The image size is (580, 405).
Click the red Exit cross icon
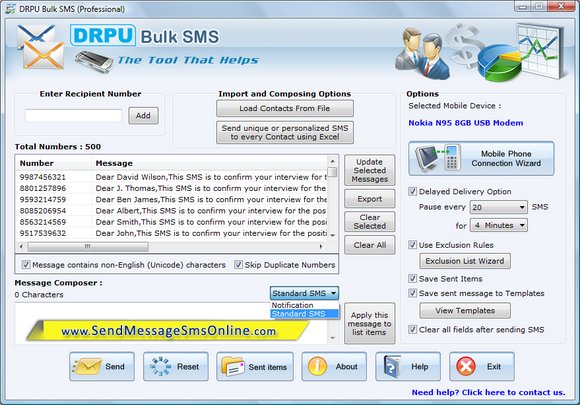pos(466,367)
